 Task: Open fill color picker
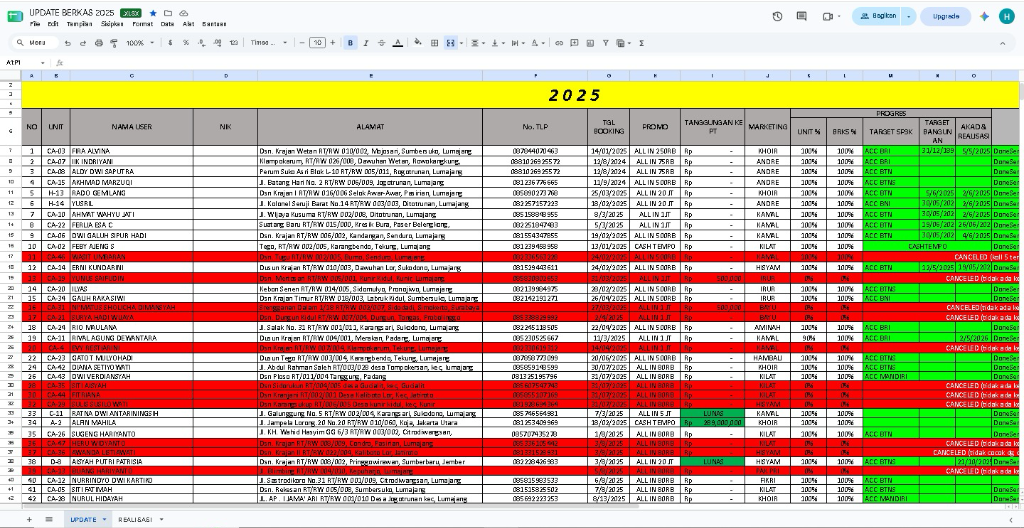coord(418,43)
